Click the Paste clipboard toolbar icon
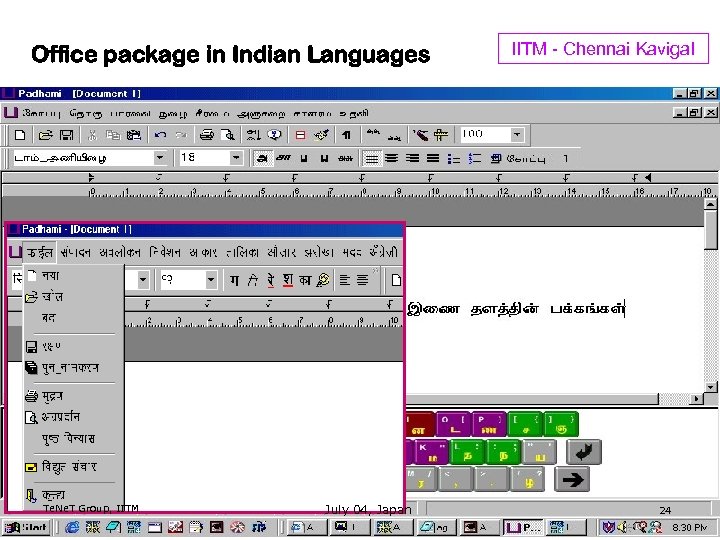This screenshot has width=720, height=540. coord(134,135)
